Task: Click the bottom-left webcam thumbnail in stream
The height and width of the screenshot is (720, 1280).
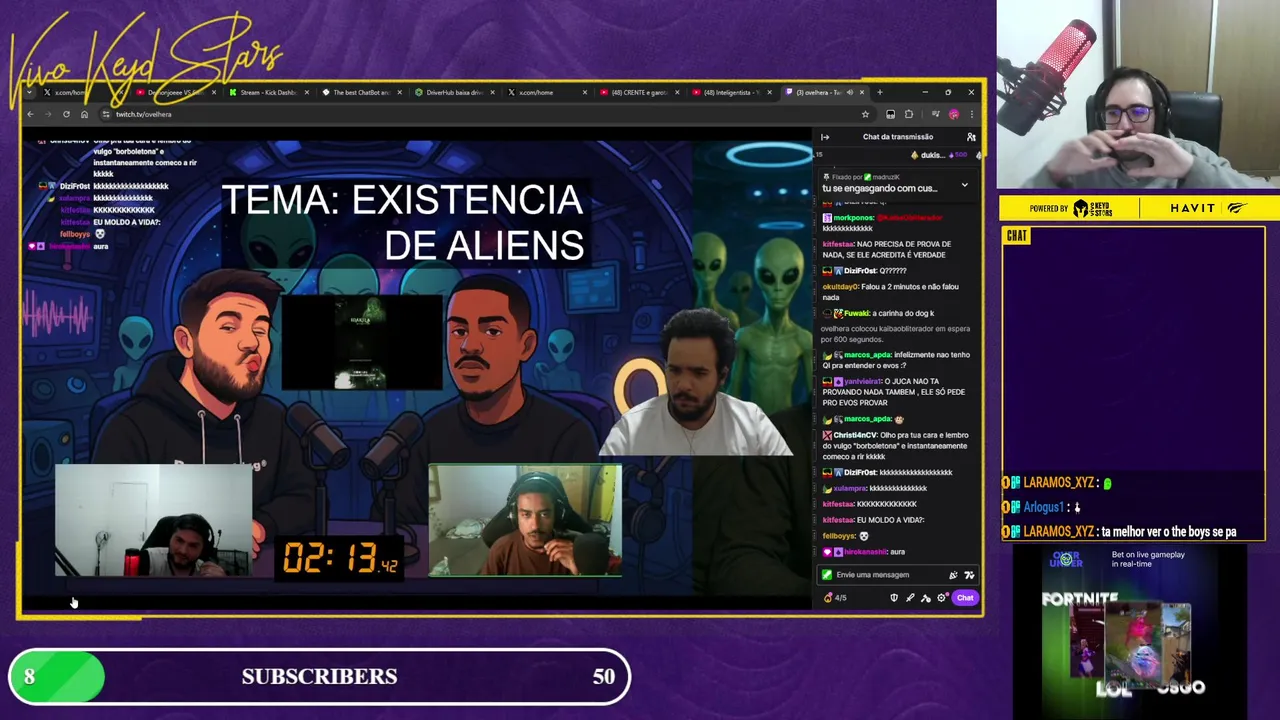Action: [x=153, y=521]
